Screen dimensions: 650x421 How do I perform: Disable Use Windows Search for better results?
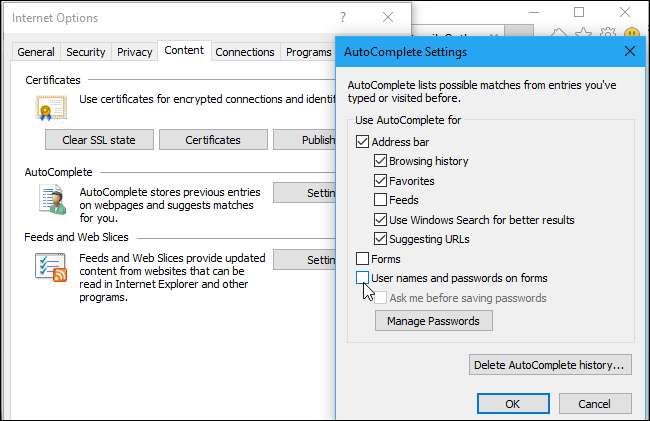[x=381, y=220]
